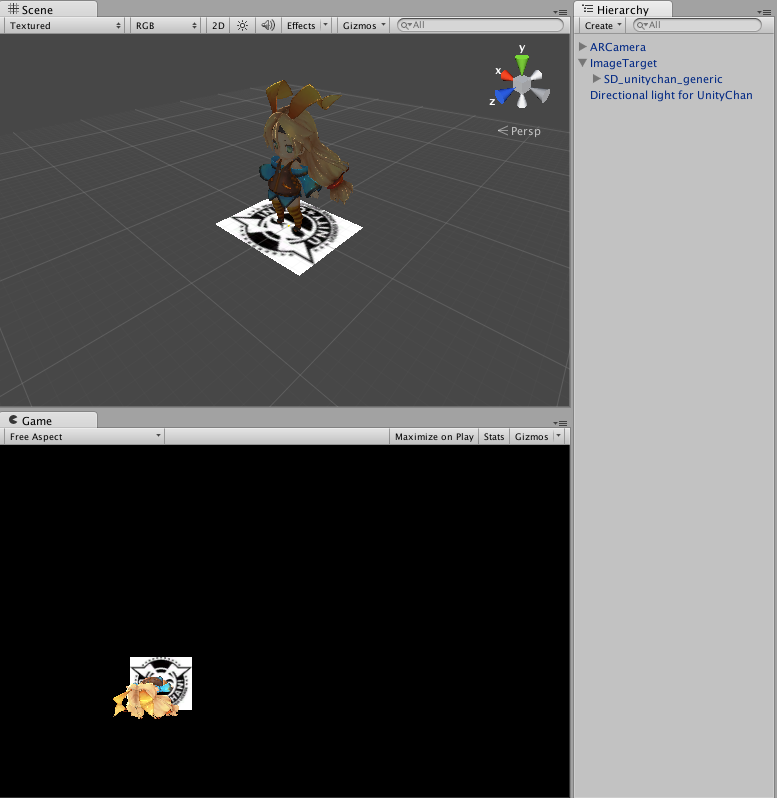Image resolution: width=777 pixels, height=798 pixels.
Task: Toggle Maximize on Play
Action: (434, 437)
